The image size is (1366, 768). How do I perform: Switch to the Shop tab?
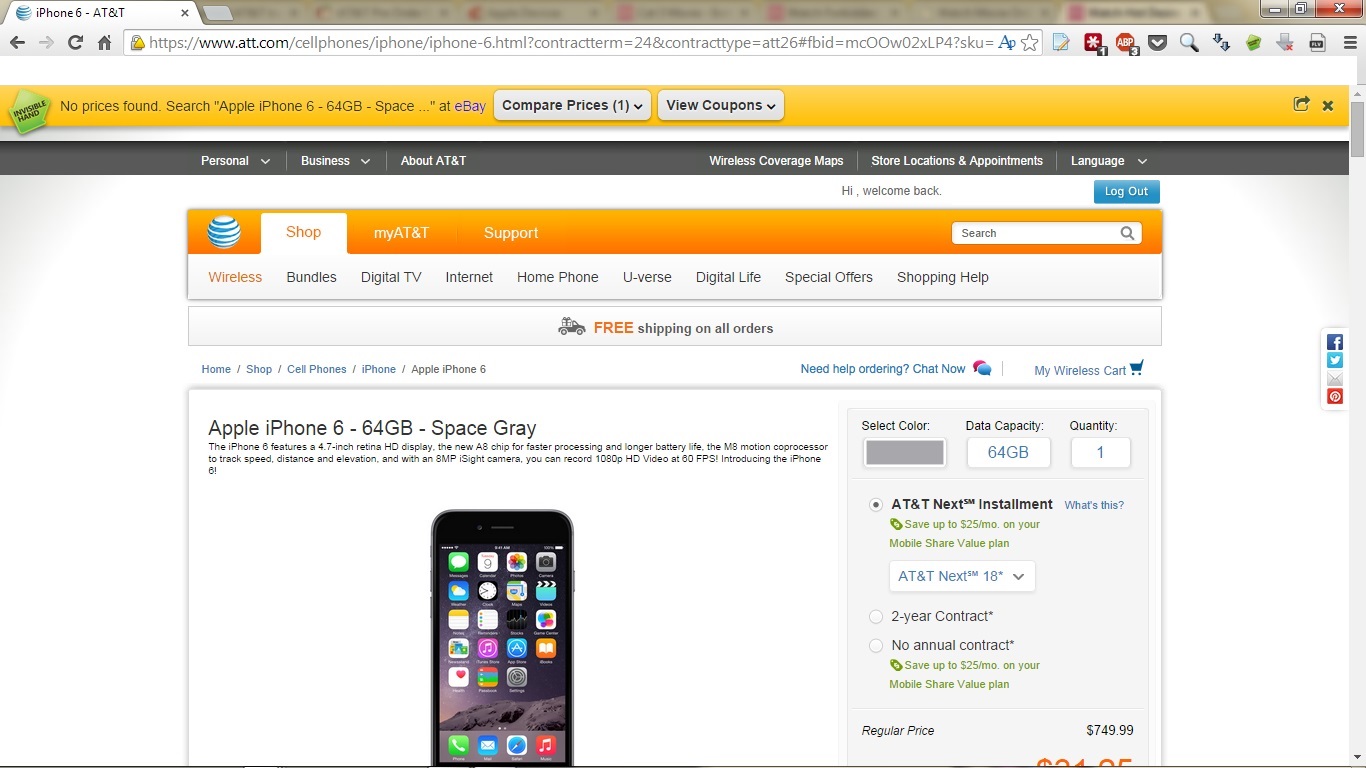pyautogui.click(x=304, y=232)
